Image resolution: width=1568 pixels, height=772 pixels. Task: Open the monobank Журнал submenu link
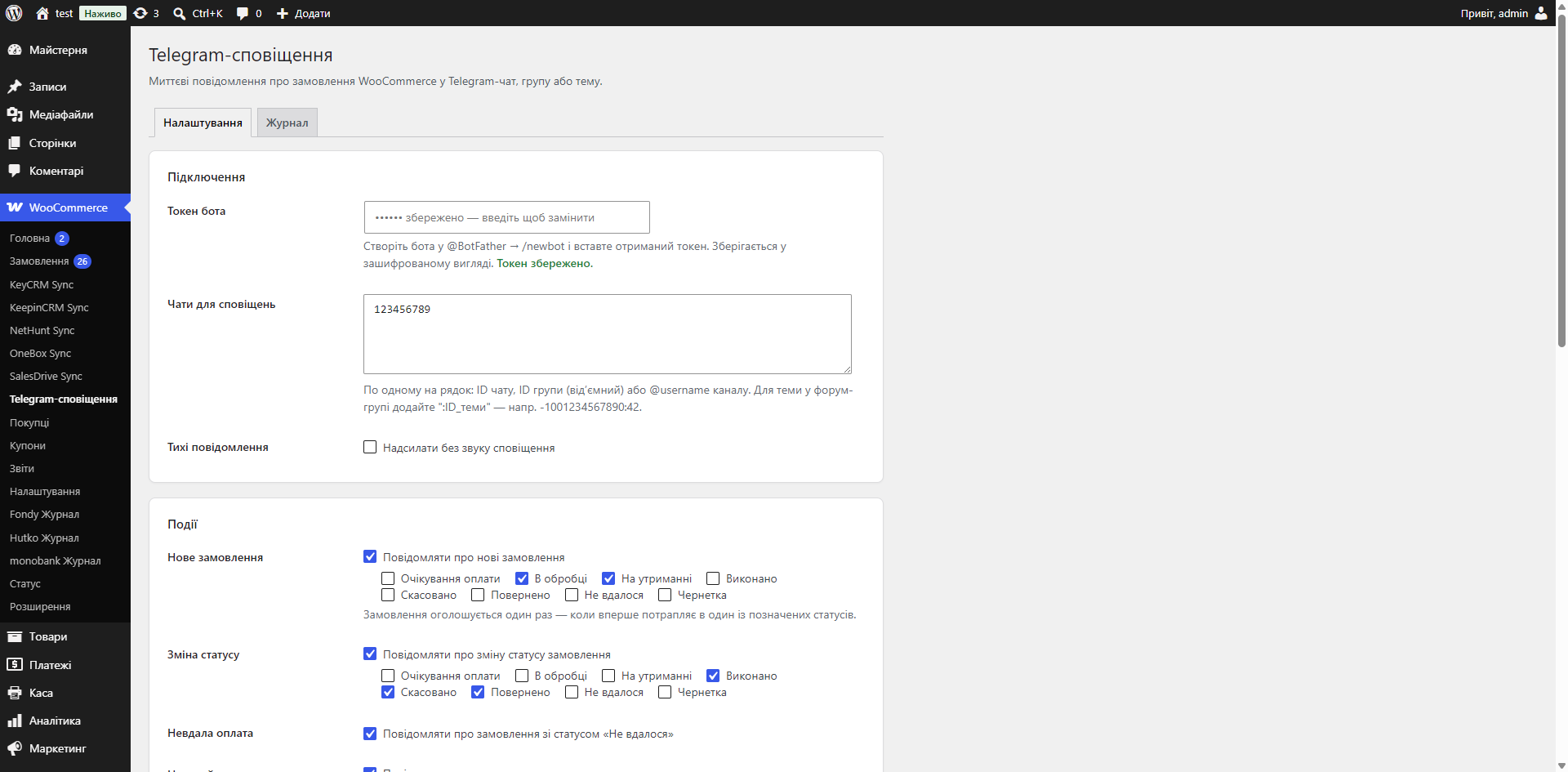[56, 561]
